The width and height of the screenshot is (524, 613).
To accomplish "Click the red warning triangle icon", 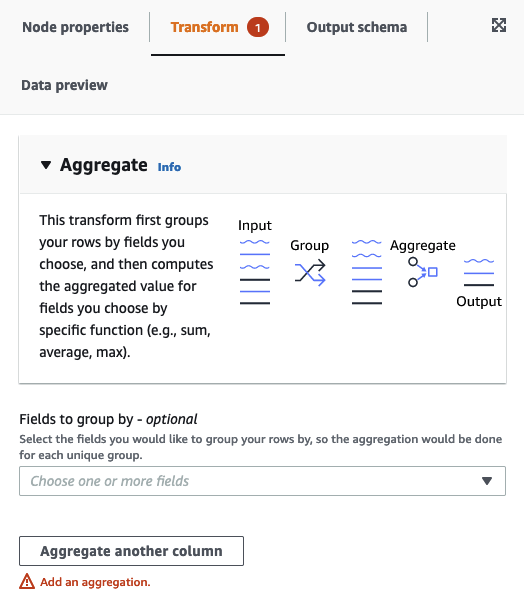I will [27, 581].
